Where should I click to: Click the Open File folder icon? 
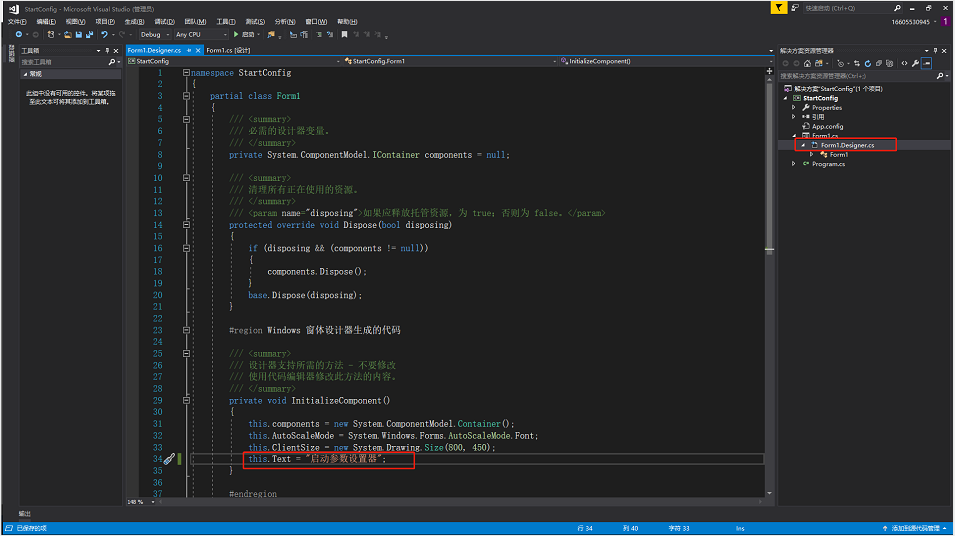68,35
